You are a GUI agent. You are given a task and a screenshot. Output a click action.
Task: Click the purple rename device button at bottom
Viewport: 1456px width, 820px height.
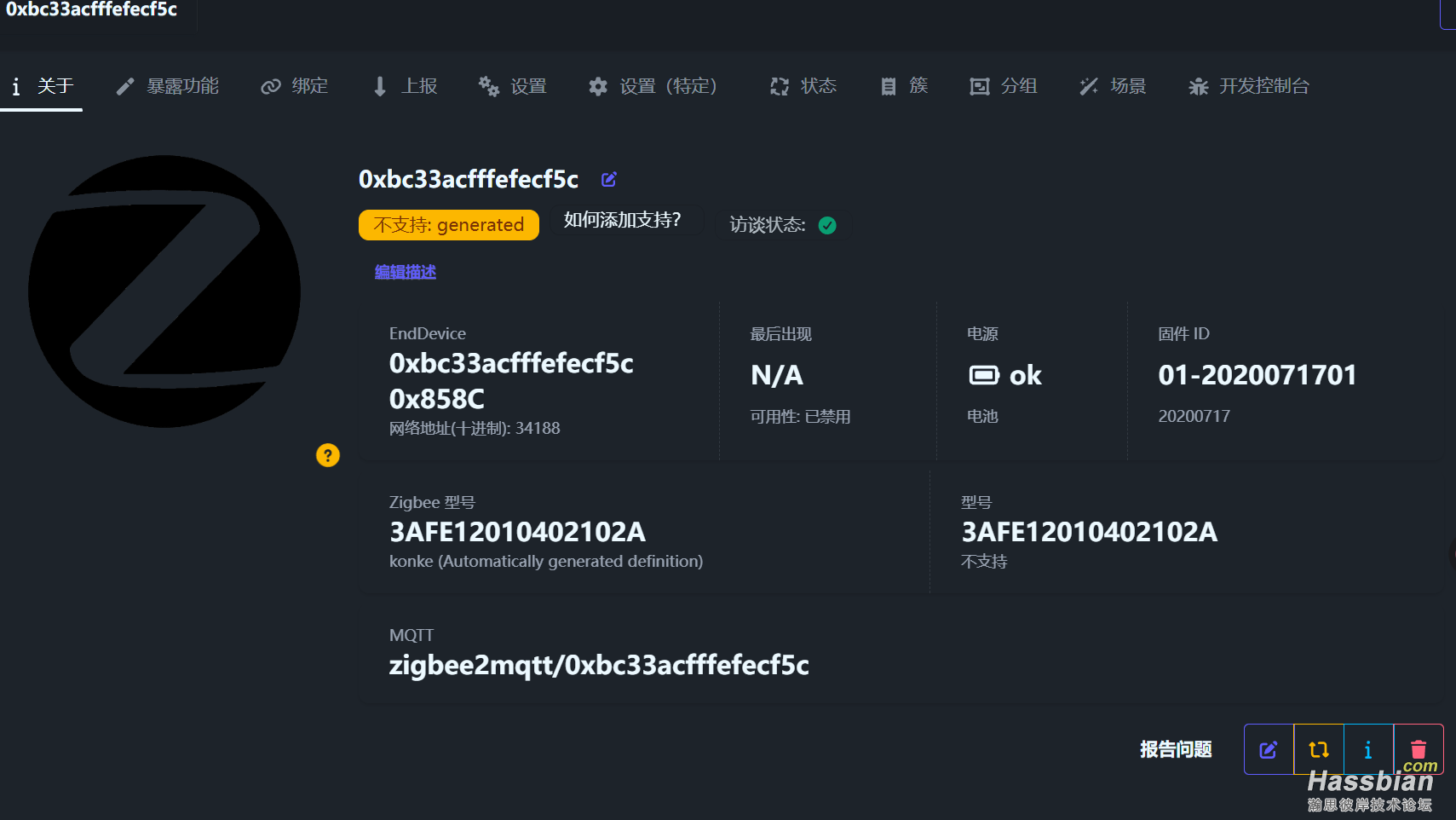[x=1269, y=749]
